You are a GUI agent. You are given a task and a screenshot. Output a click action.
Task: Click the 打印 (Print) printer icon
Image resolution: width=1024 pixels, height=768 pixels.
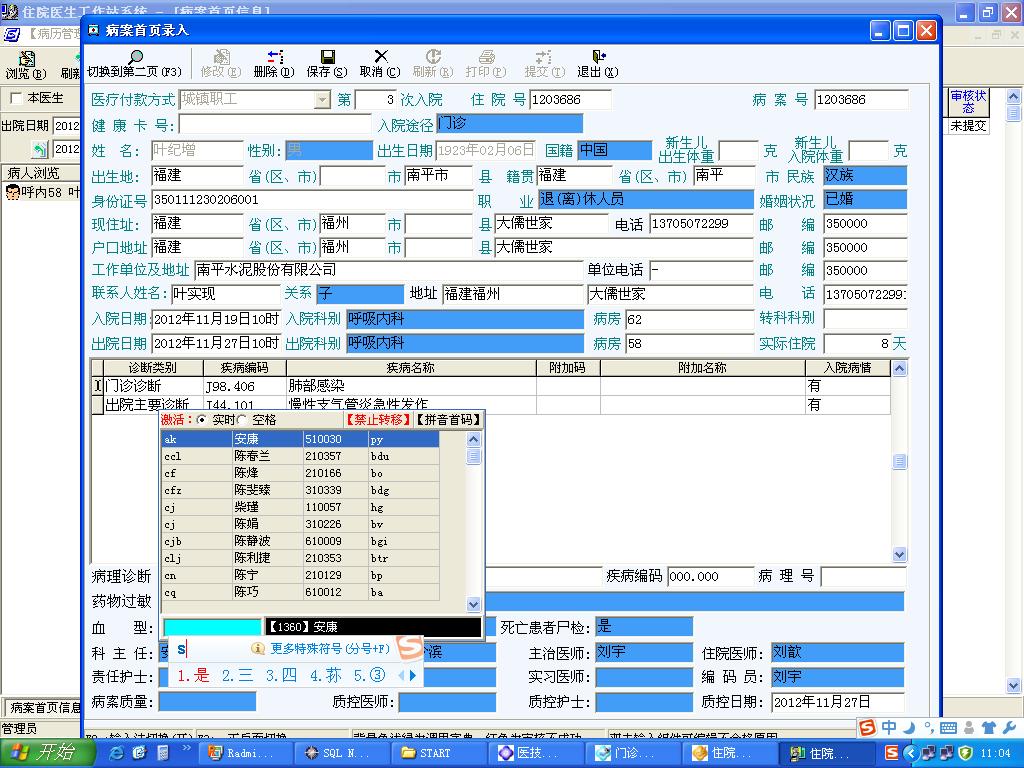[x=487, y=57]
